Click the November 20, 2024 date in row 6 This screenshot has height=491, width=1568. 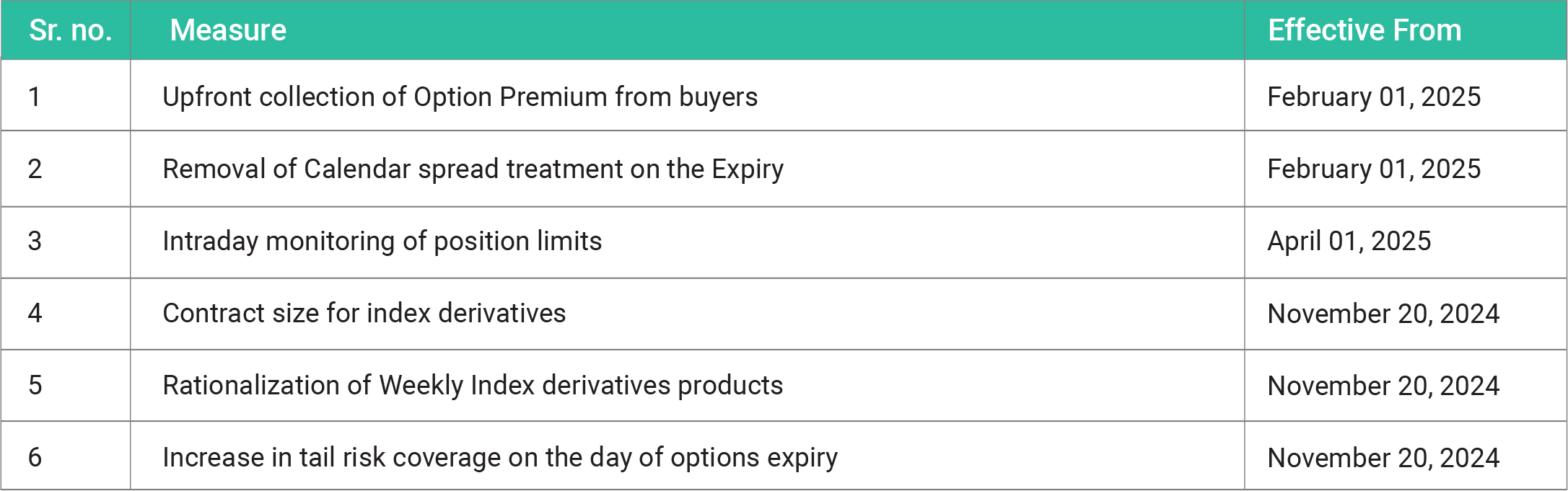click(1383, 458)
